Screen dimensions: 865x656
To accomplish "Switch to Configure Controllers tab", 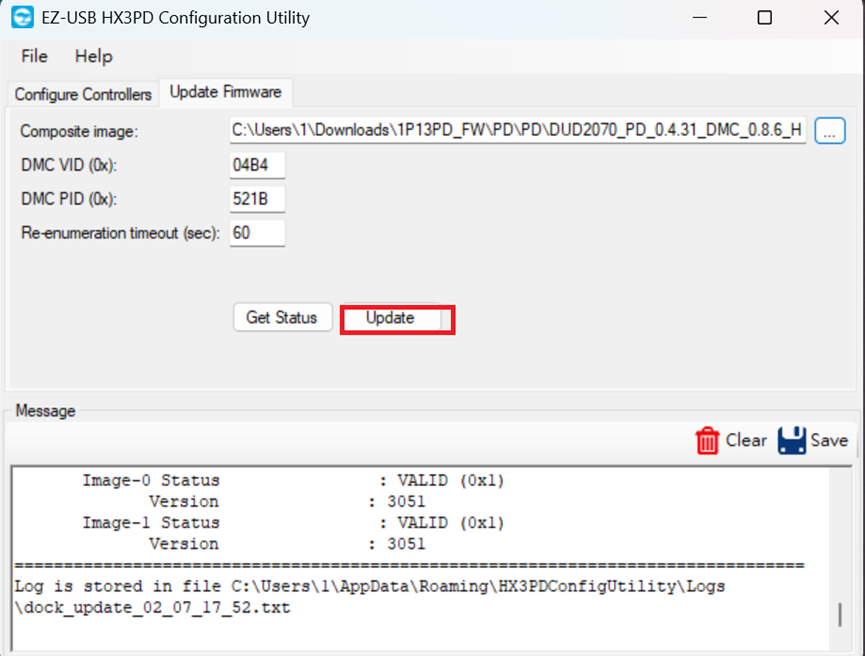I will [83, 94].
